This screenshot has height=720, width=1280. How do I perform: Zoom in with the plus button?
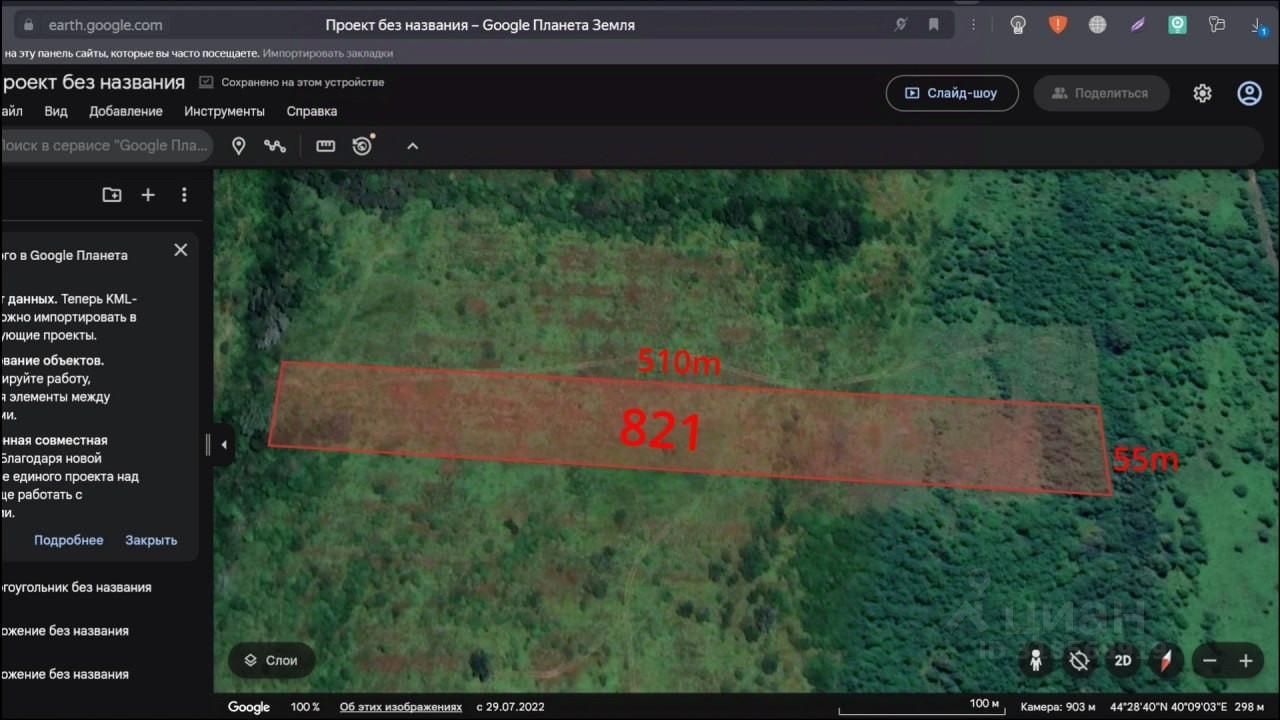tap(1246, 661)
